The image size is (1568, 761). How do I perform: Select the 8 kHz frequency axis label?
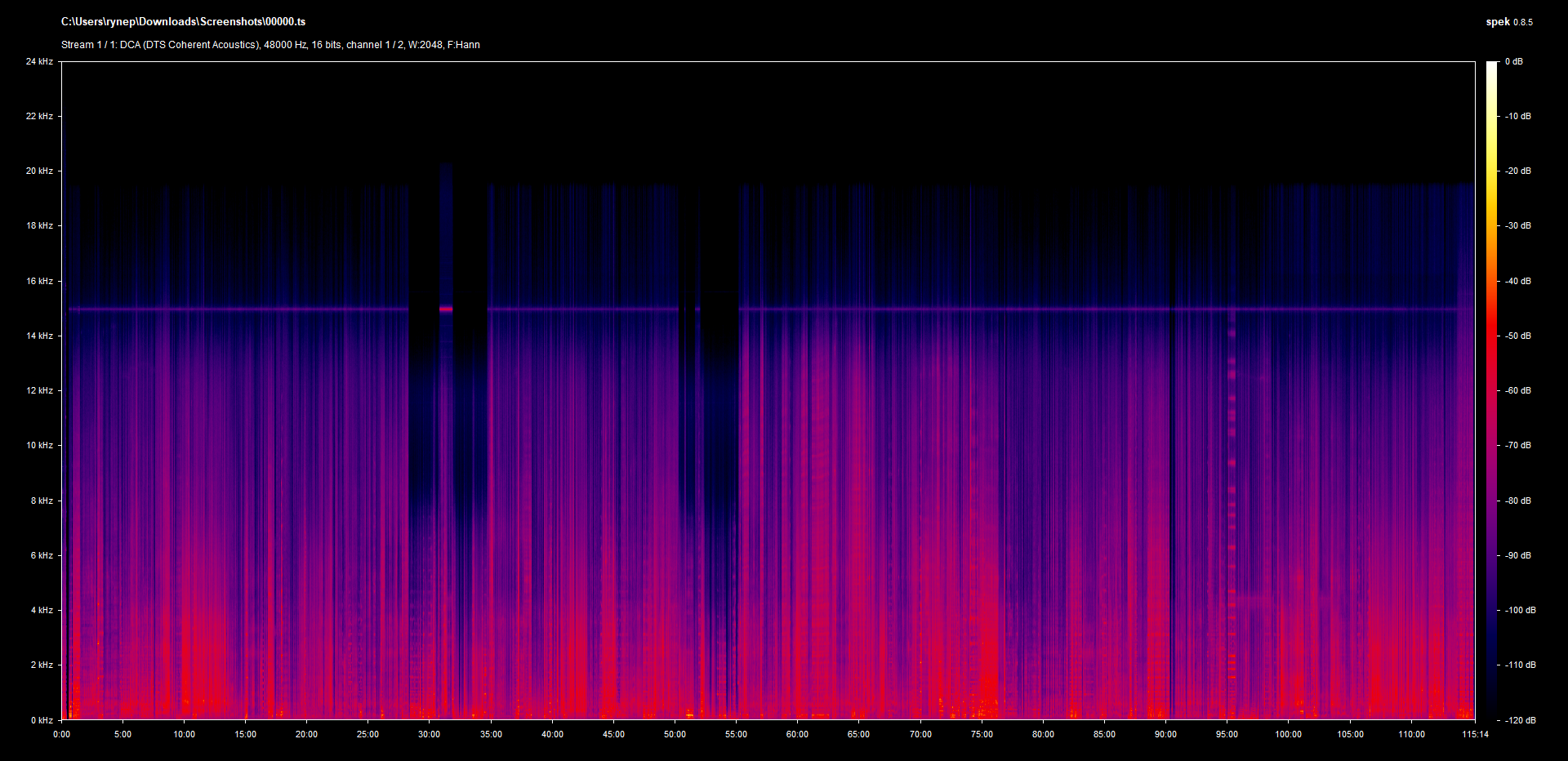(42, 501)
